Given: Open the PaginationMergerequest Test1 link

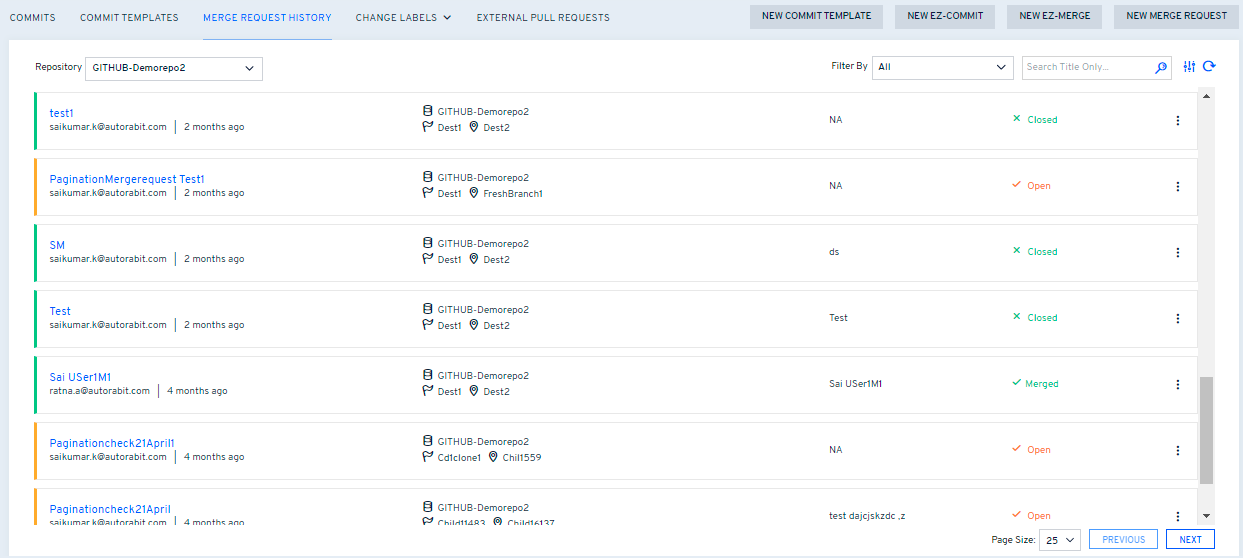Looking at the screenshot, I should 126,179.
